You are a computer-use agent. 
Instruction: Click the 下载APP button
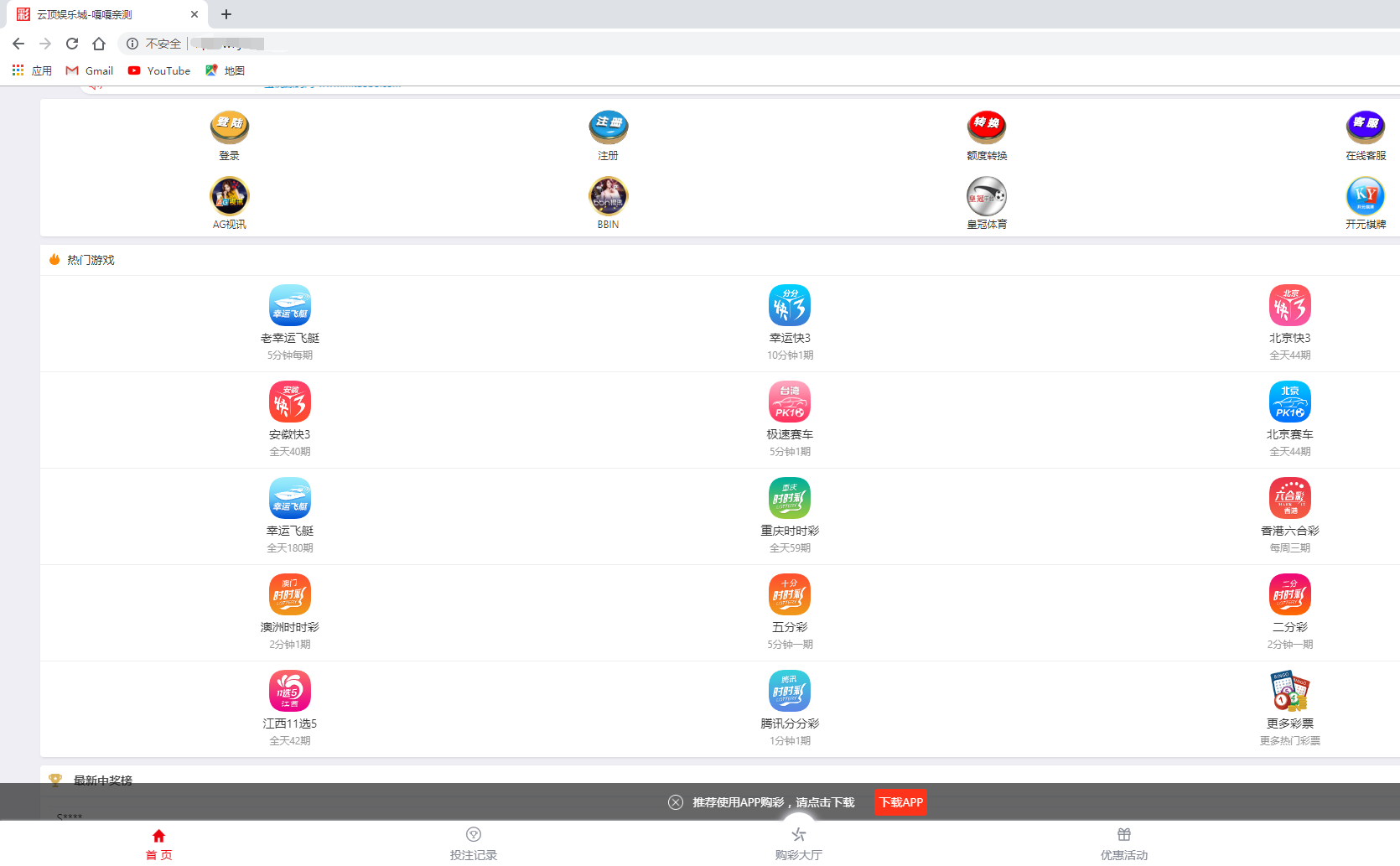tap(901, 802)
